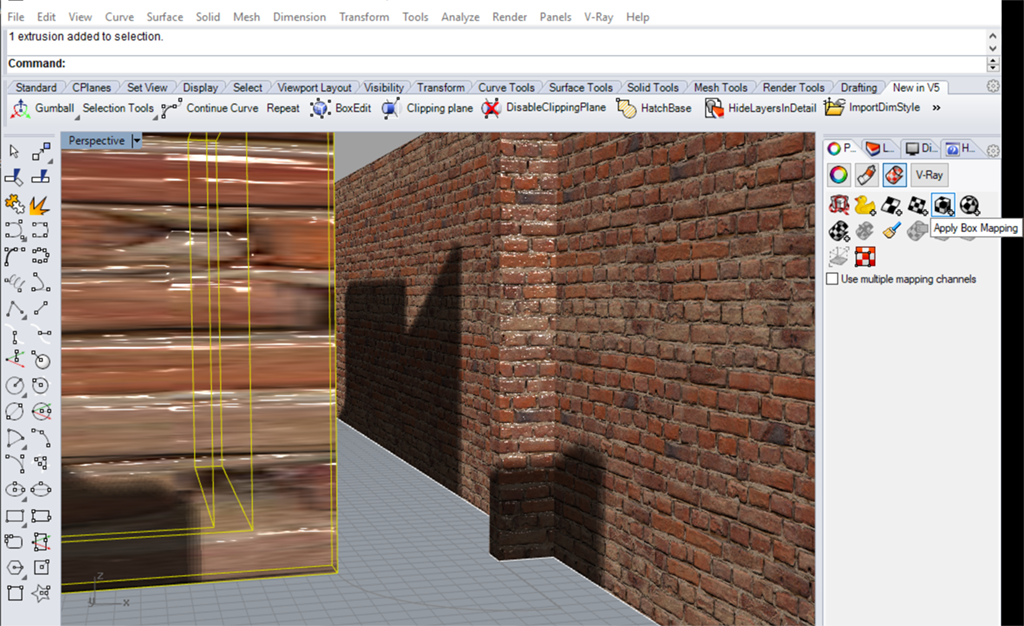Click the color wheel object properties icon
Image resolution: width=1024 pixels, height=626 pixels.
tap(839, 175)
